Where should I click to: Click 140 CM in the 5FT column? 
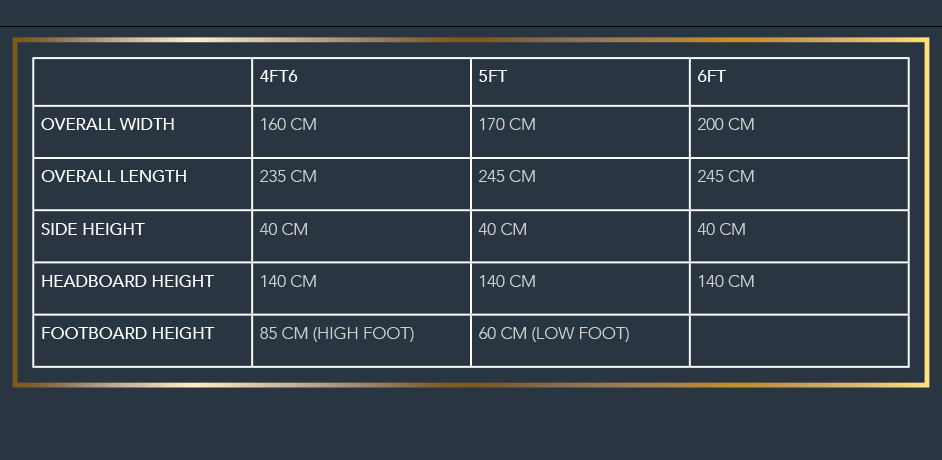[x=506, y=282]
